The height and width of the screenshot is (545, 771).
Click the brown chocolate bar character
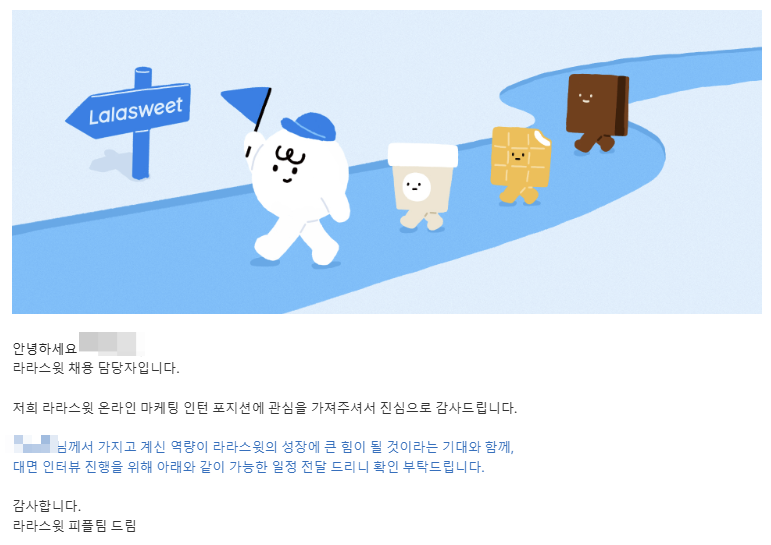coord(597,112)
